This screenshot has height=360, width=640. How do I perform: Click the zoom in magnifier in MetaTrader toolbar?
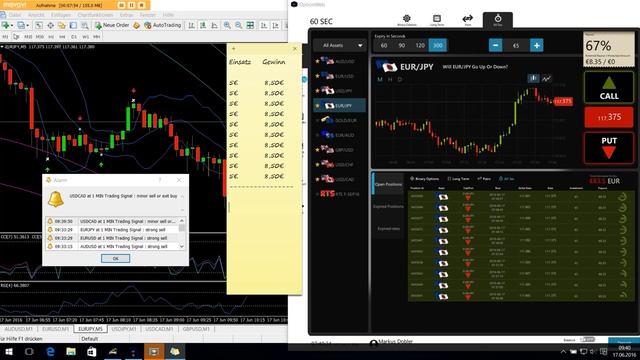227,25
